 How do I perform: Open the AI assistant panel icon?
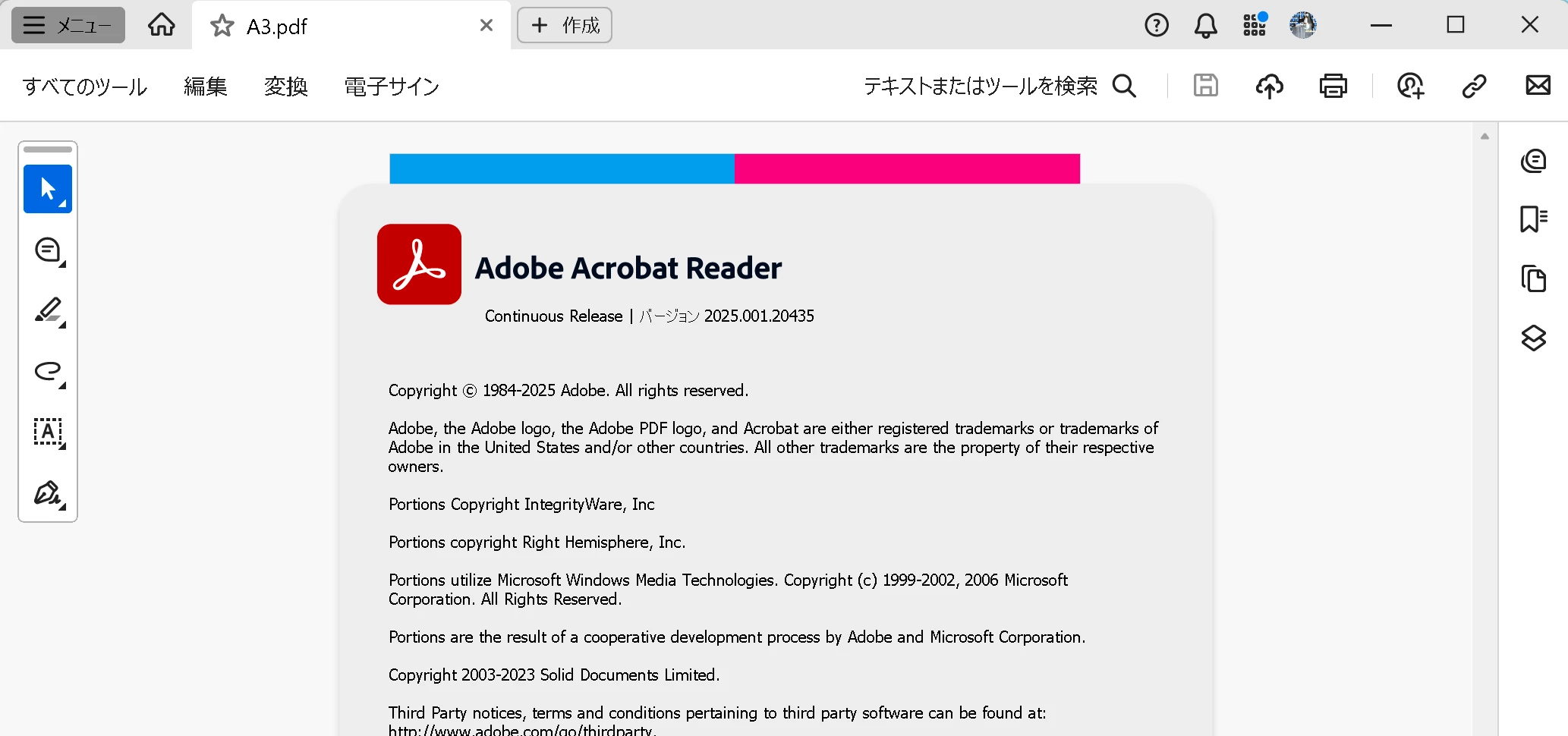[x=1534, y=161]
